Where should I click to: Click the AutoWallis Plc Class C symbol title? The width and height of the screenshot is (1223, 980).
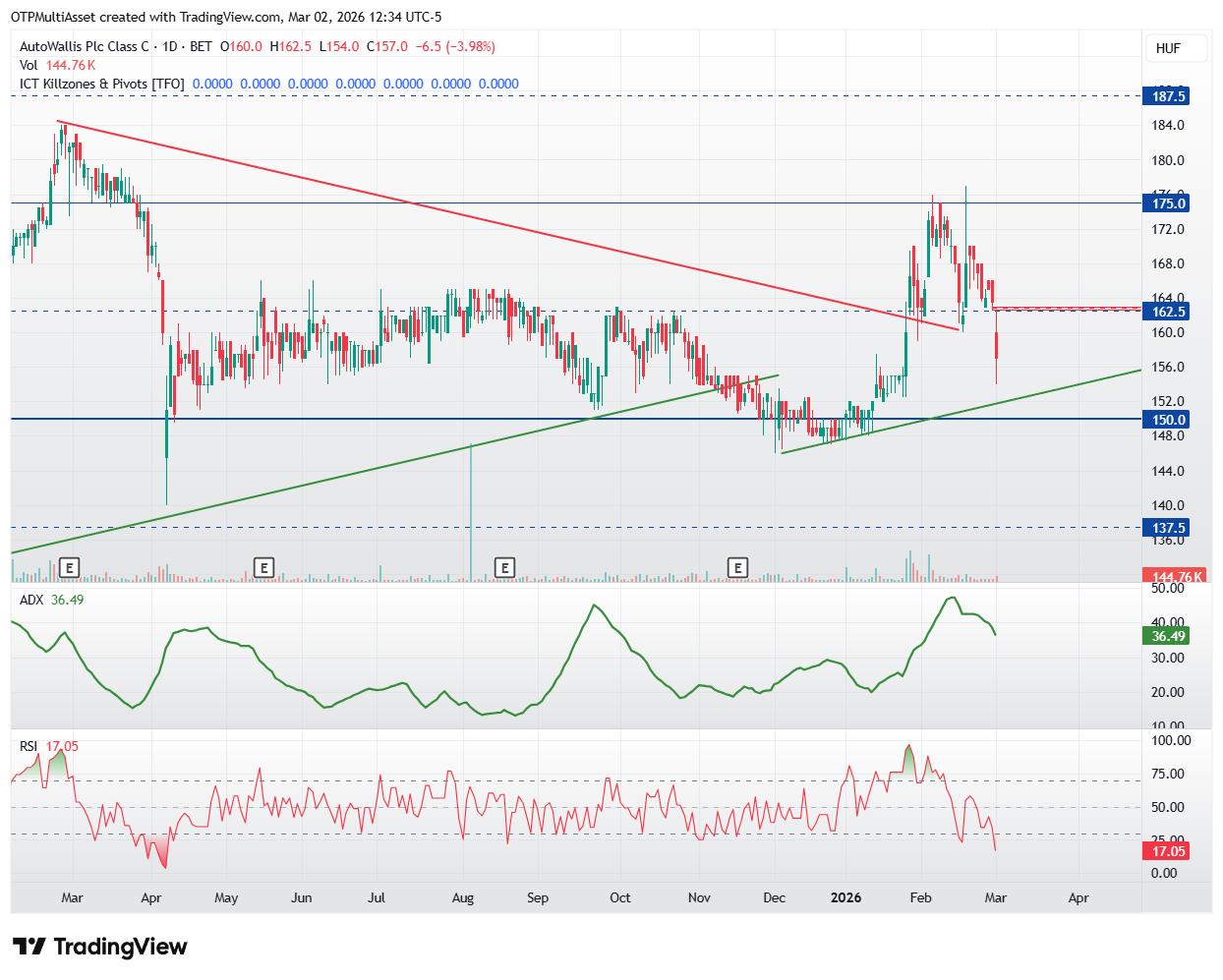tap(85, 46)
